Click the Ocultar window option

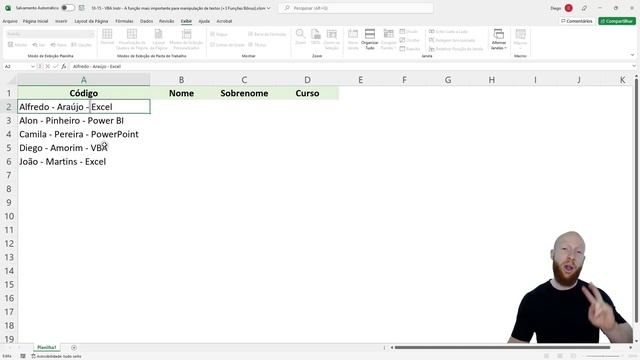coord(410,40)
